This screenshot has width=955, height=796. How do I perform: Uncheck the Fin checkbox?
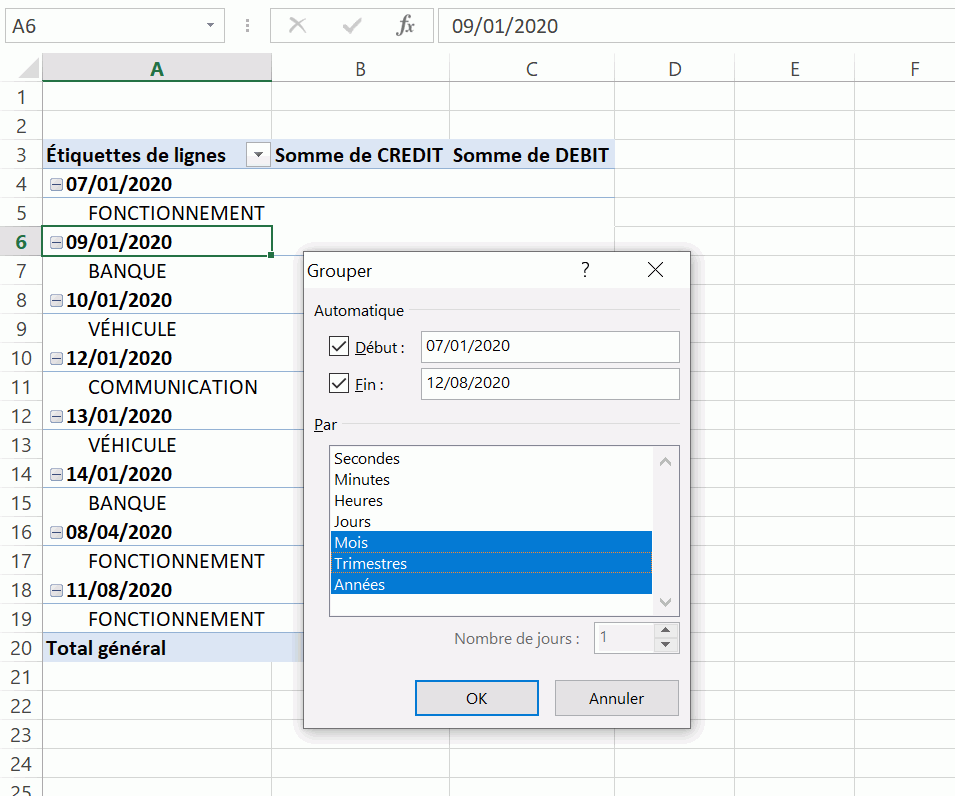click(x=339, y=384)
